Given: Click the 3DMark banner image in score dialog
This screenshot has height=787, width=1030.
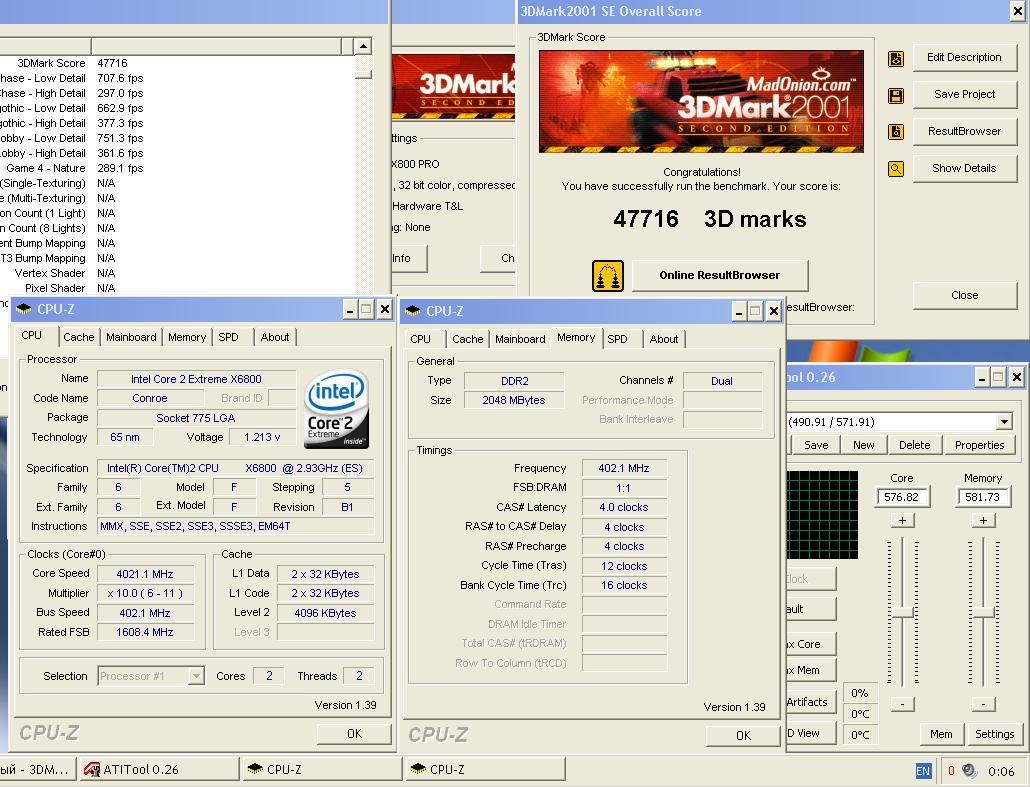Looking at the screenshot, I should point(701,102).
